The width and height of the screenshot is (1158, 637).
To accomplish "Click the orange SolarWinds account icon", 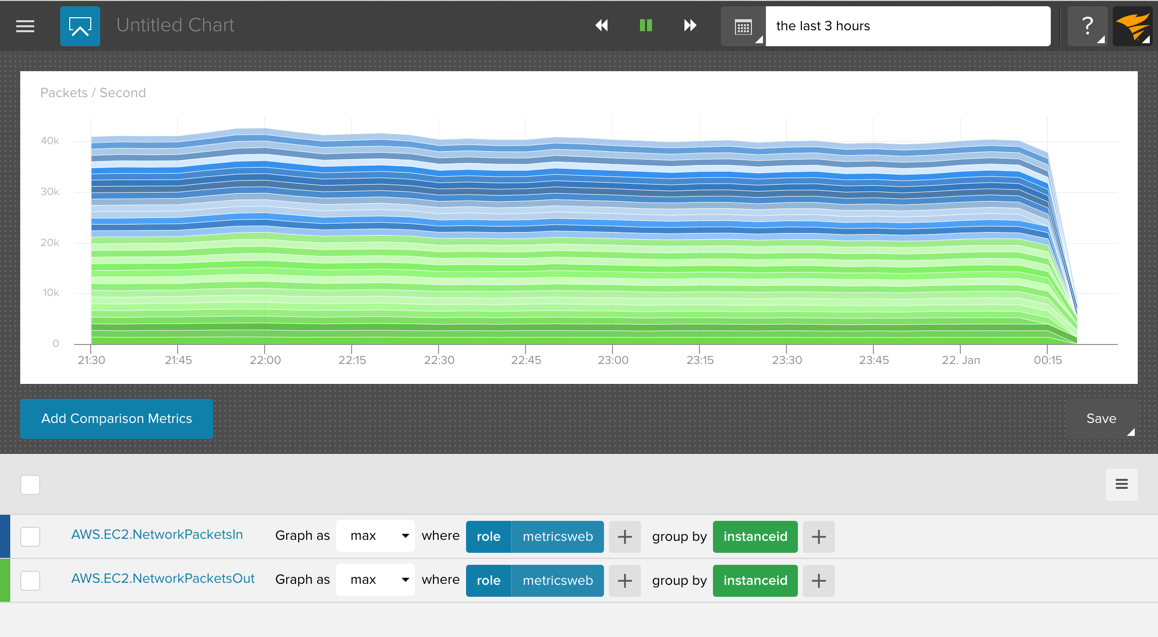I will click(1133, 26).
